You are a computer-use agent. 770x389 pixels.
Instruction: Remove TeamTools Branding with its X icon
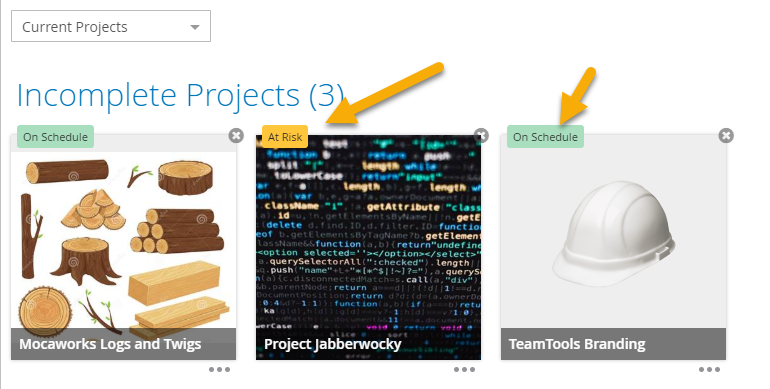(726, 135)
